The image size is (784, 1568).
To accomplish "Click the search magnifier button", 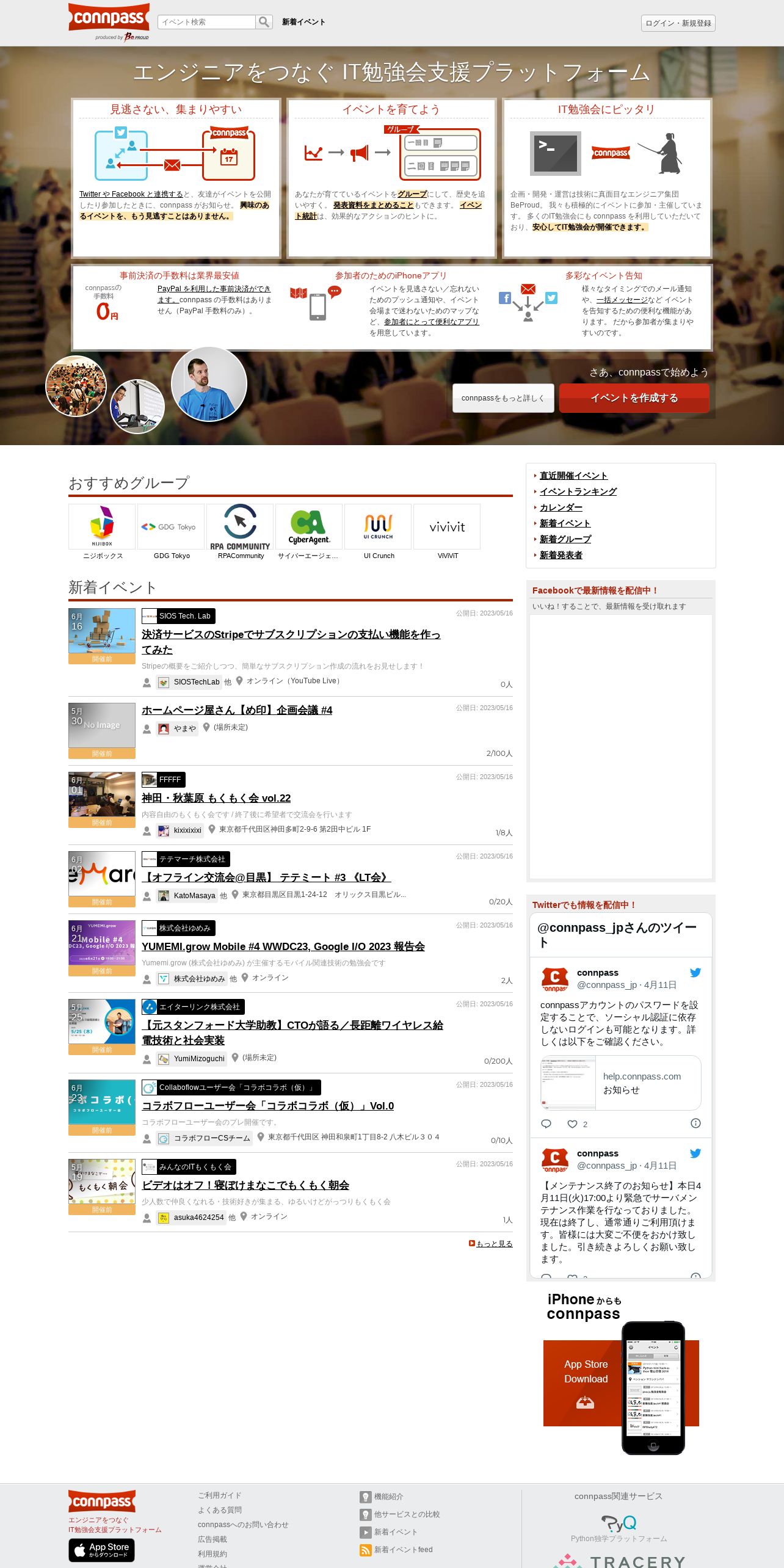I will tap(264, 22).
